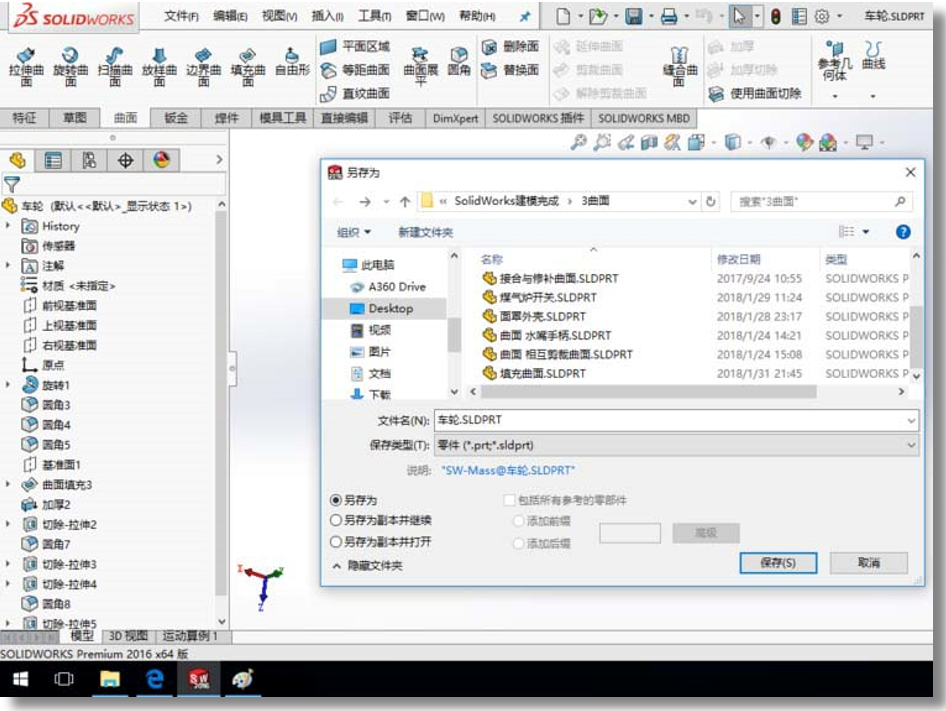
Task: Switch to the 特征 ribbon tab
Action: coord(24,118)
